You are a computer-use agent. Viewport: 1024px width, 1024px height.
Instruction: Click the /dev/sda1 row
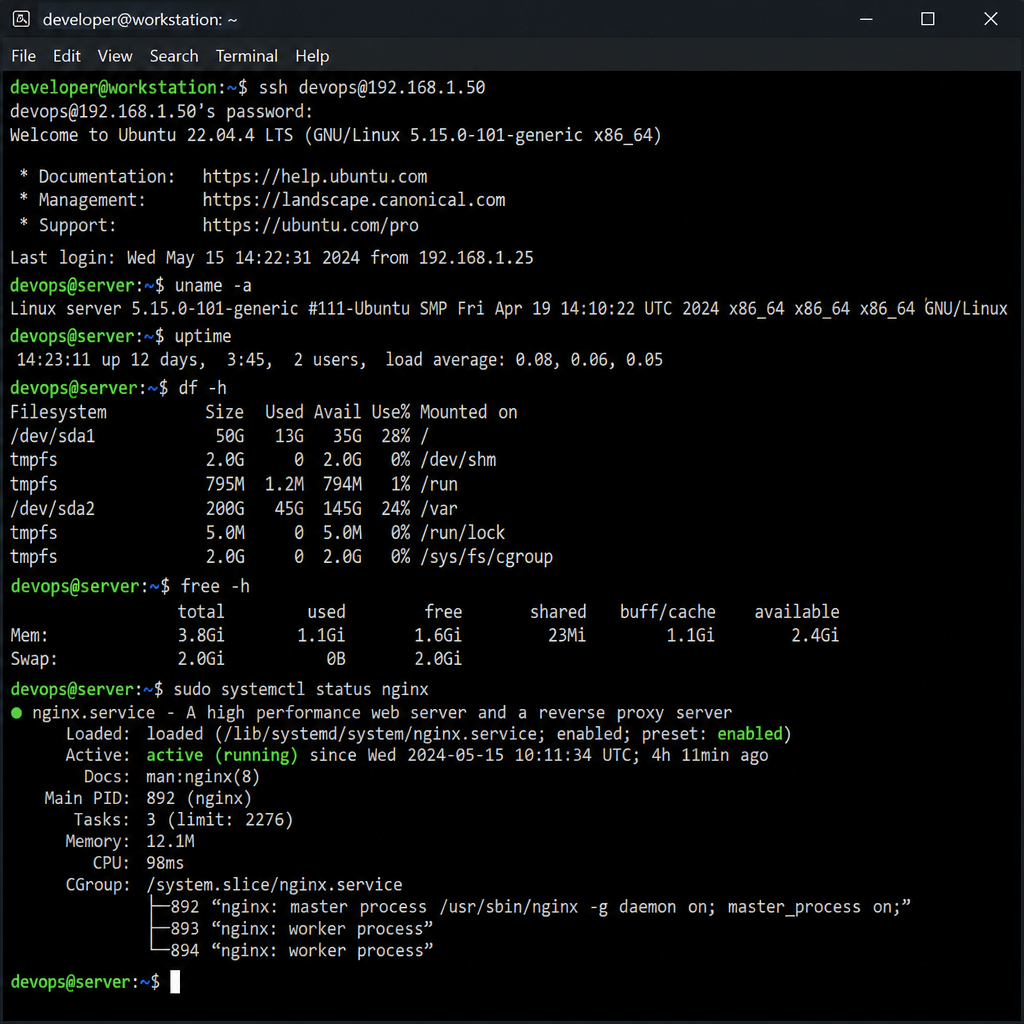[219, 436]
